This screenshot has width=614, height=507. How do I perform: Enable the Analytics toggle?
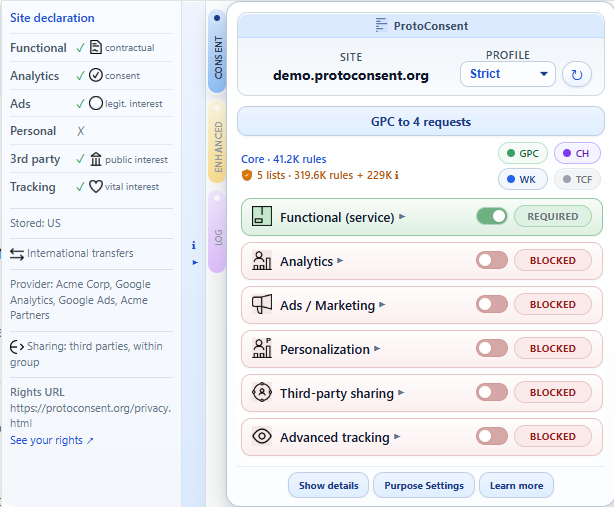(492, 260)
